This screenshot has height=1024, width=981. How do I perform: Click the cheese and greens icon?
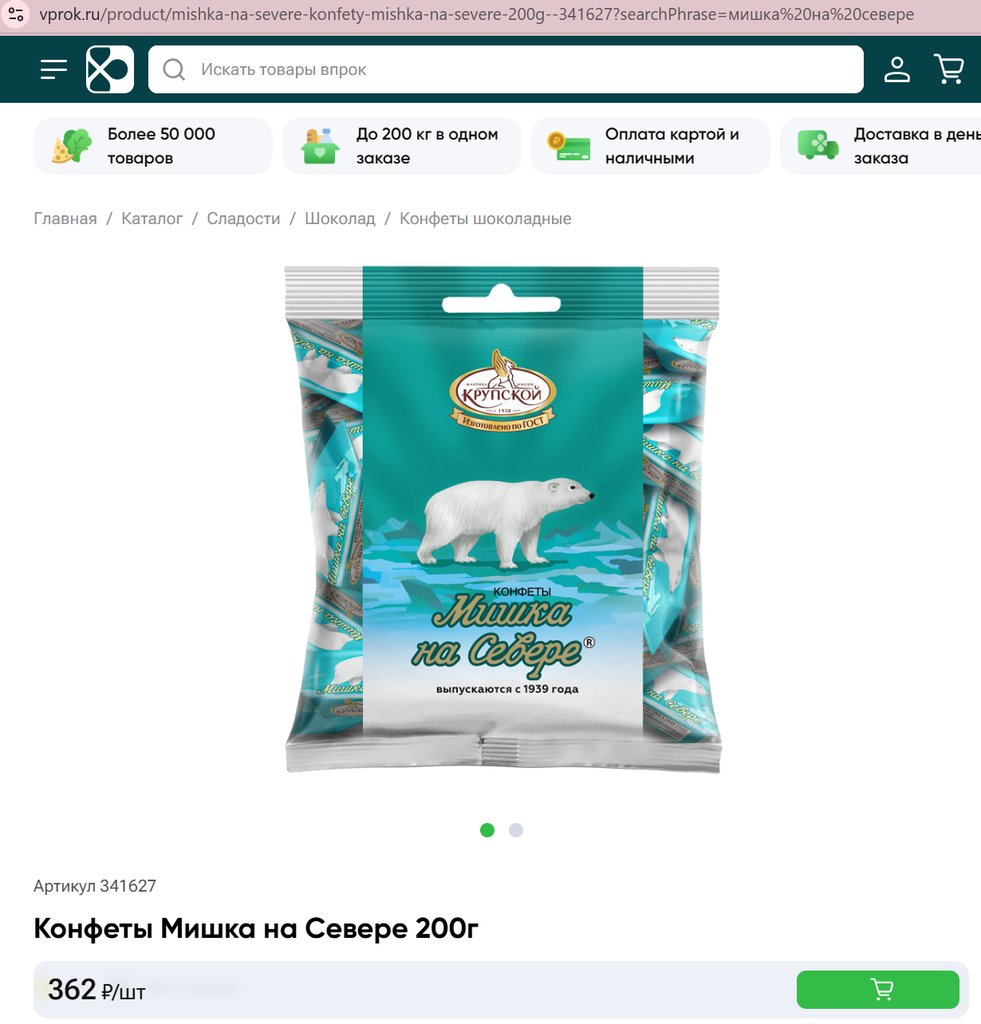[72, 146]
